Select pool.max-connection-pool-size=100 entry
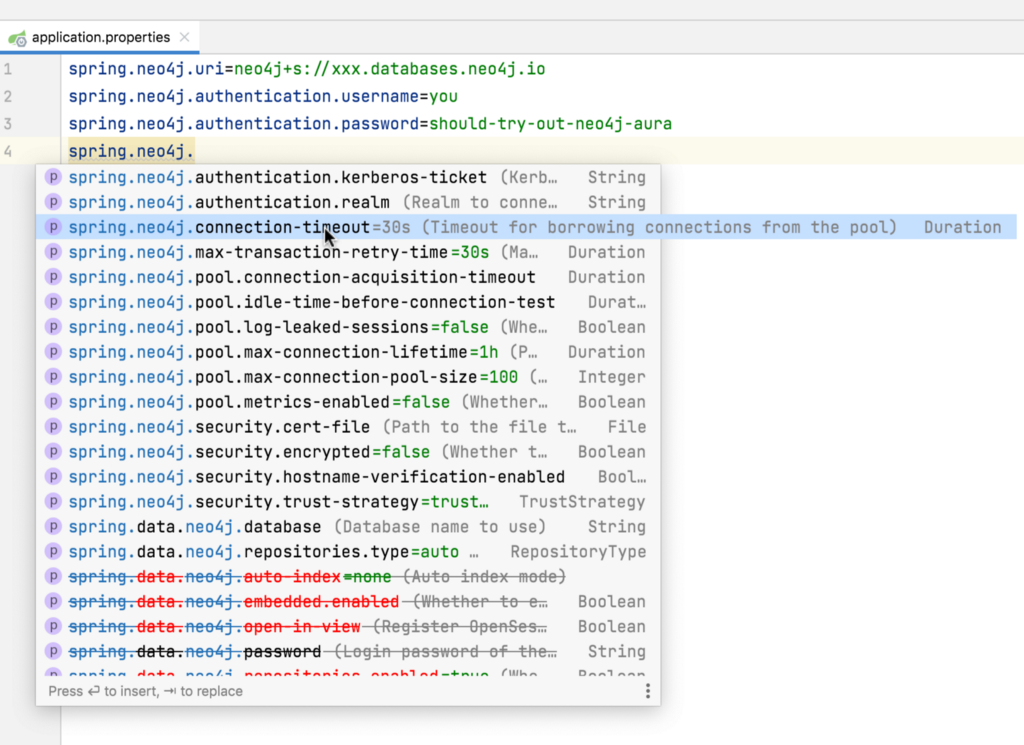Screen dimensions: 1024x745 [x=348, y=377]
